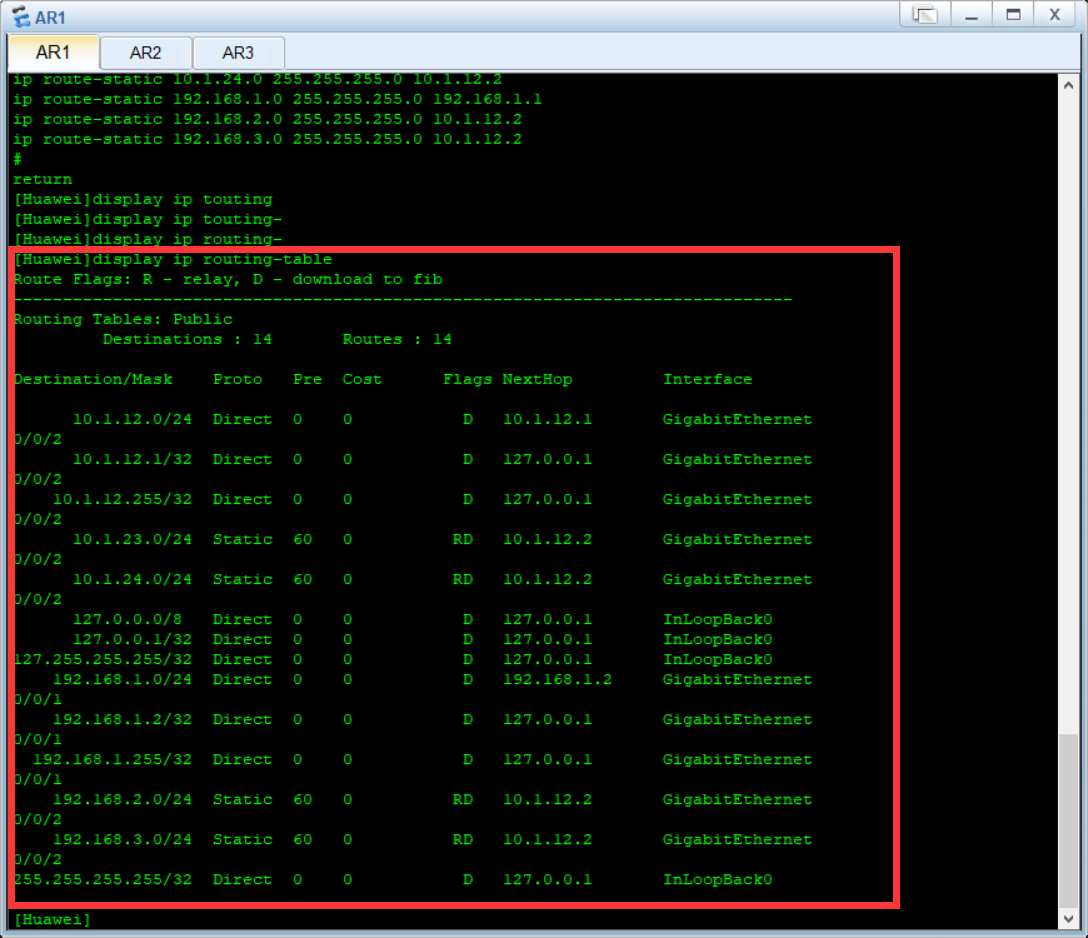Click the 127.0.0.1/32 destination entry
This screenshot has width=1088, height=938.
pos(132,639)
